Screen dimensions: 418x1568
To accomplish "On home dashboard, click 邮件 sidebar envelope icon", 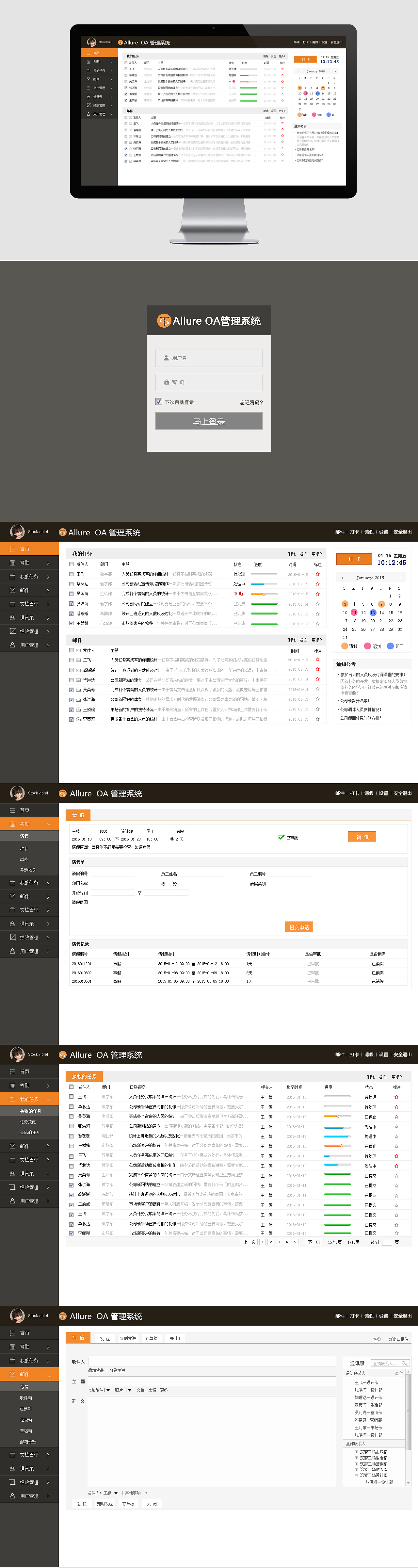I will (12, 590).
